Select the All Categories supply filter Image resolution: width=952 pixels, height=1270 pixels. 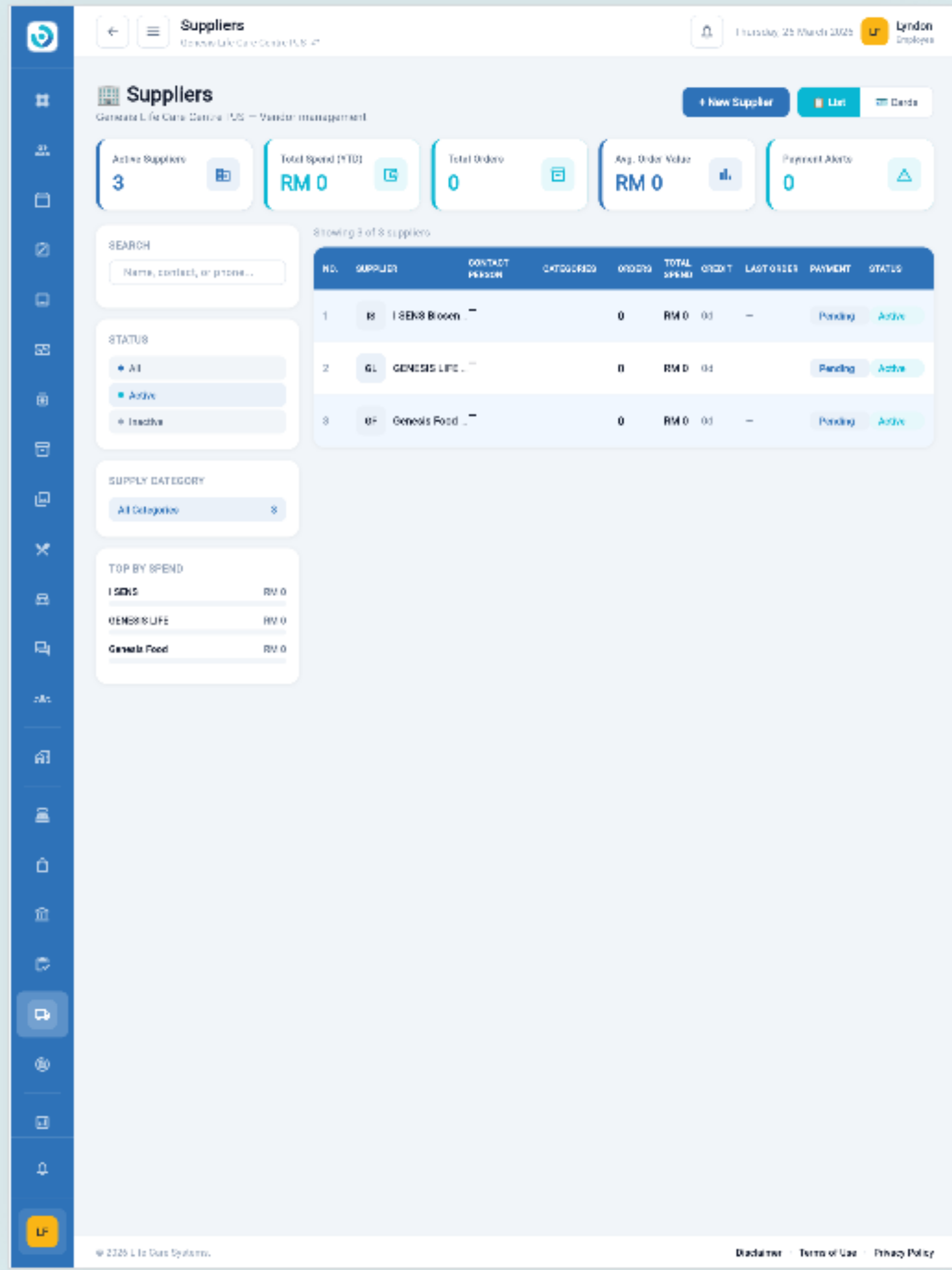click(197, 509)
